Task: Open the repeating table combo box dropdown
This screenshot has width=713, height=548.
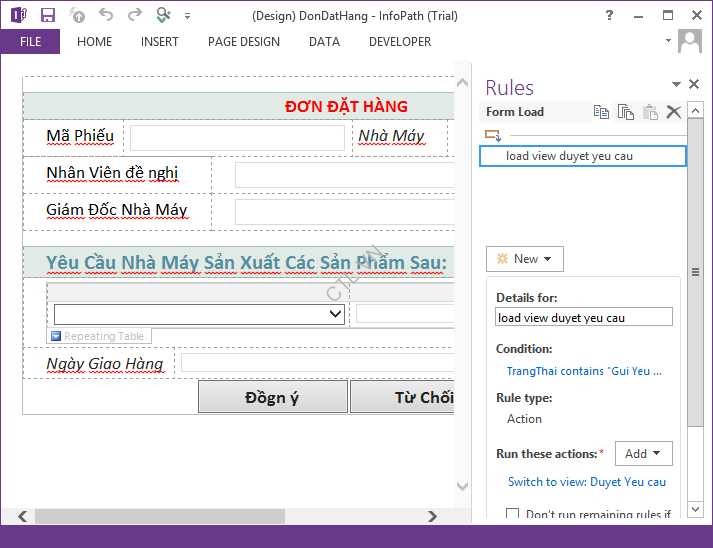Action: [336, 314]
